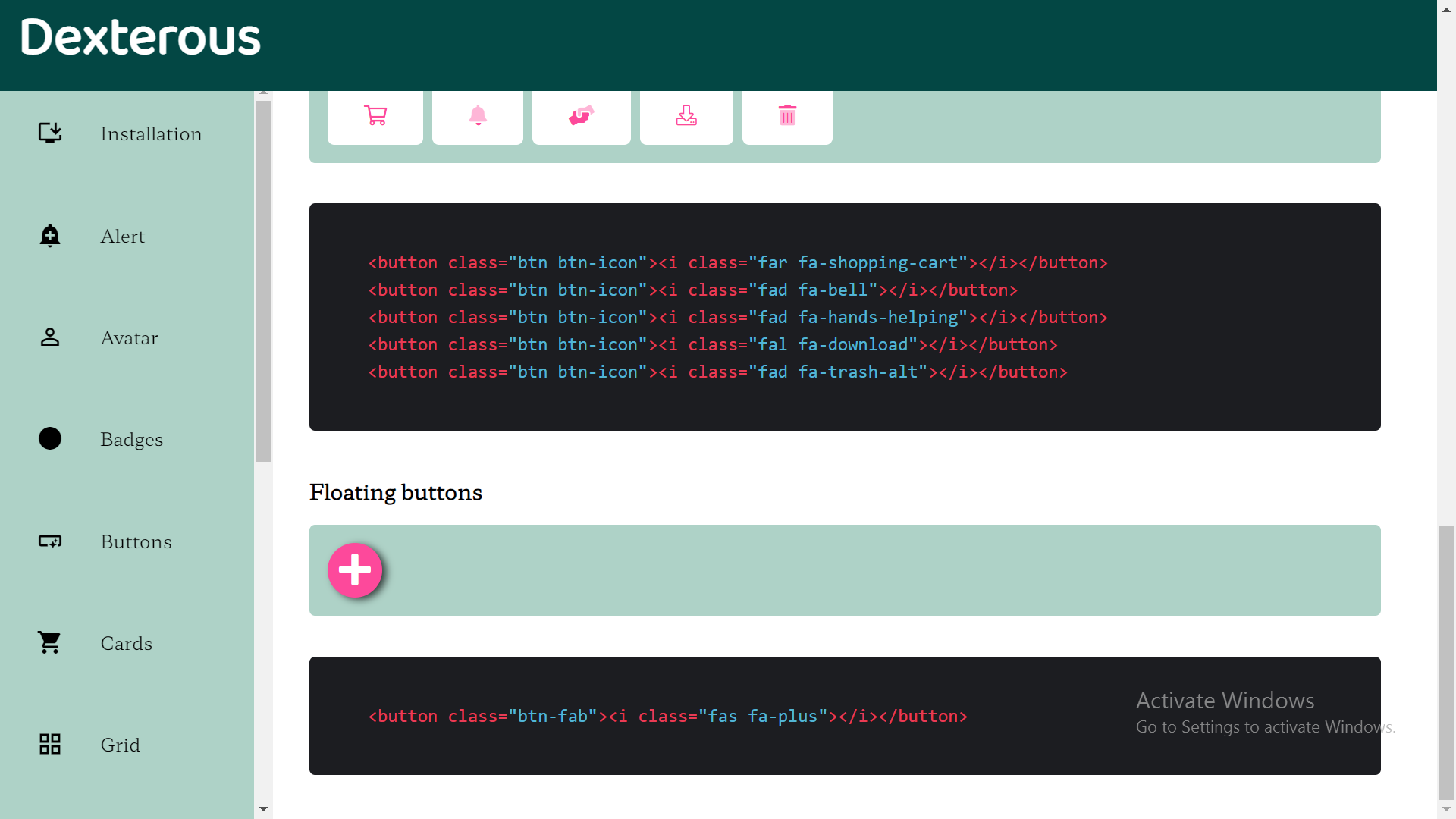Click the Badges circle icon
Image resolution: width=1456 pixels, height=819 pixels.
pos(49,438)
